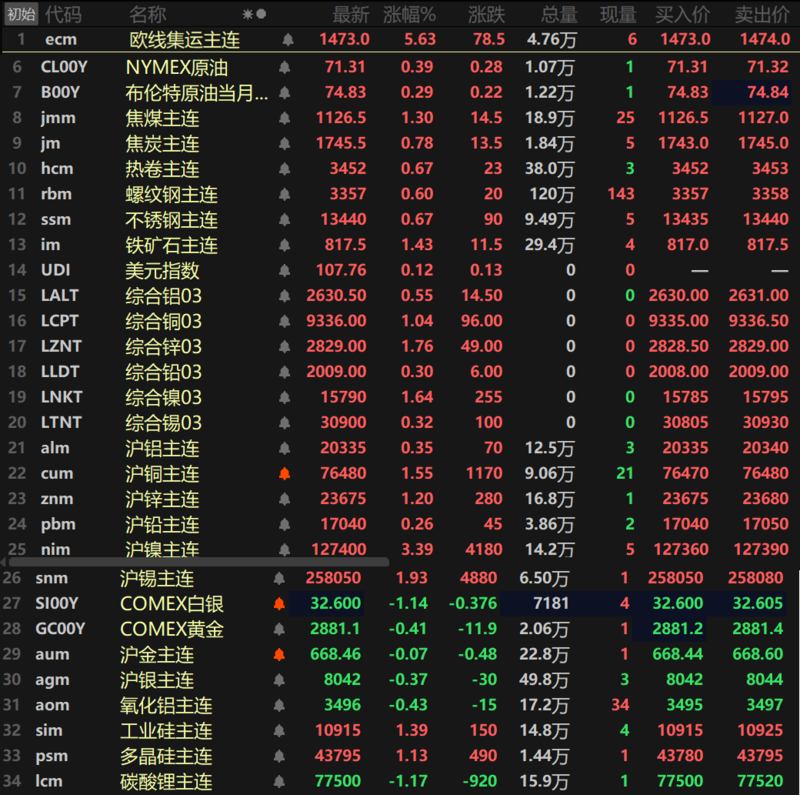The image size is (800, 795).
Task: Click the scrollbar left arrow
Action: (3, 562)
